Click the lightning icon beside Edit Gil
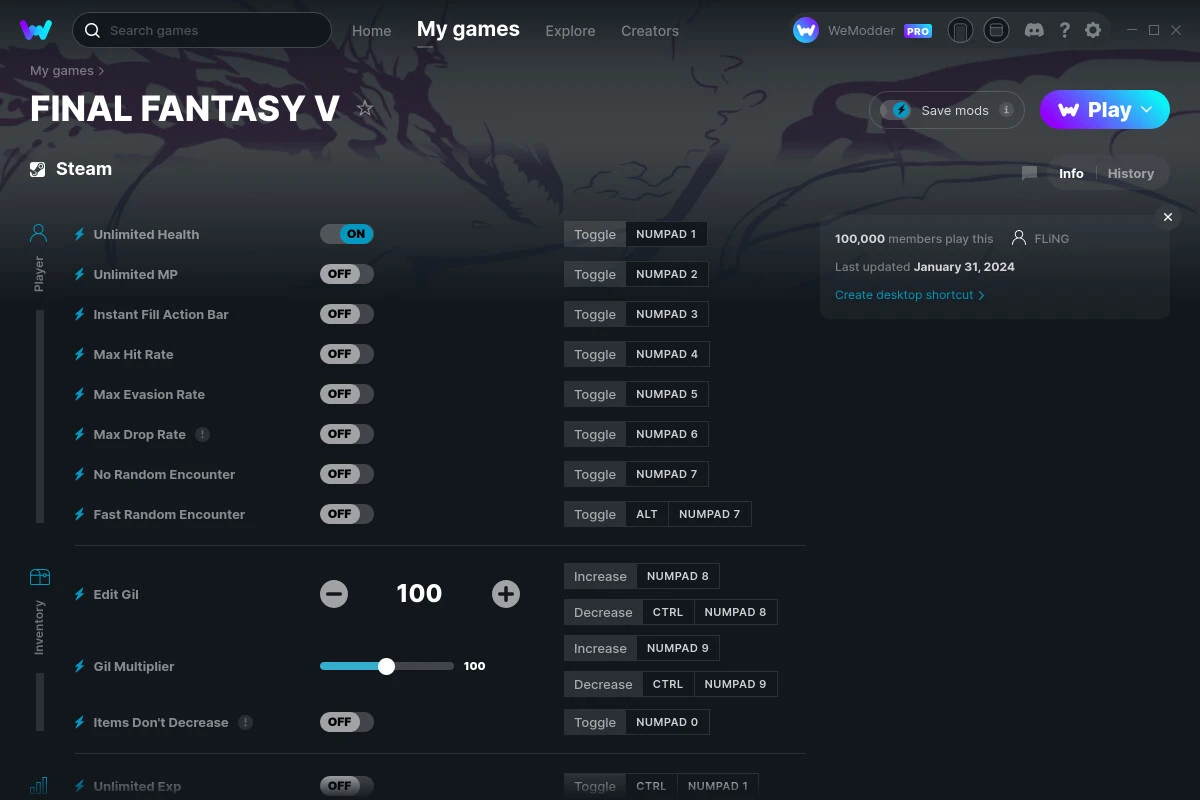 80,594
